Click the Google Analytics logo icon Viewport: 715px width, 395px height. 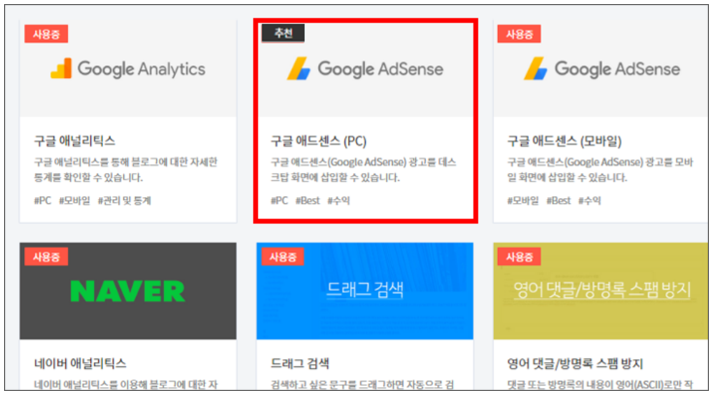point(61,69)
